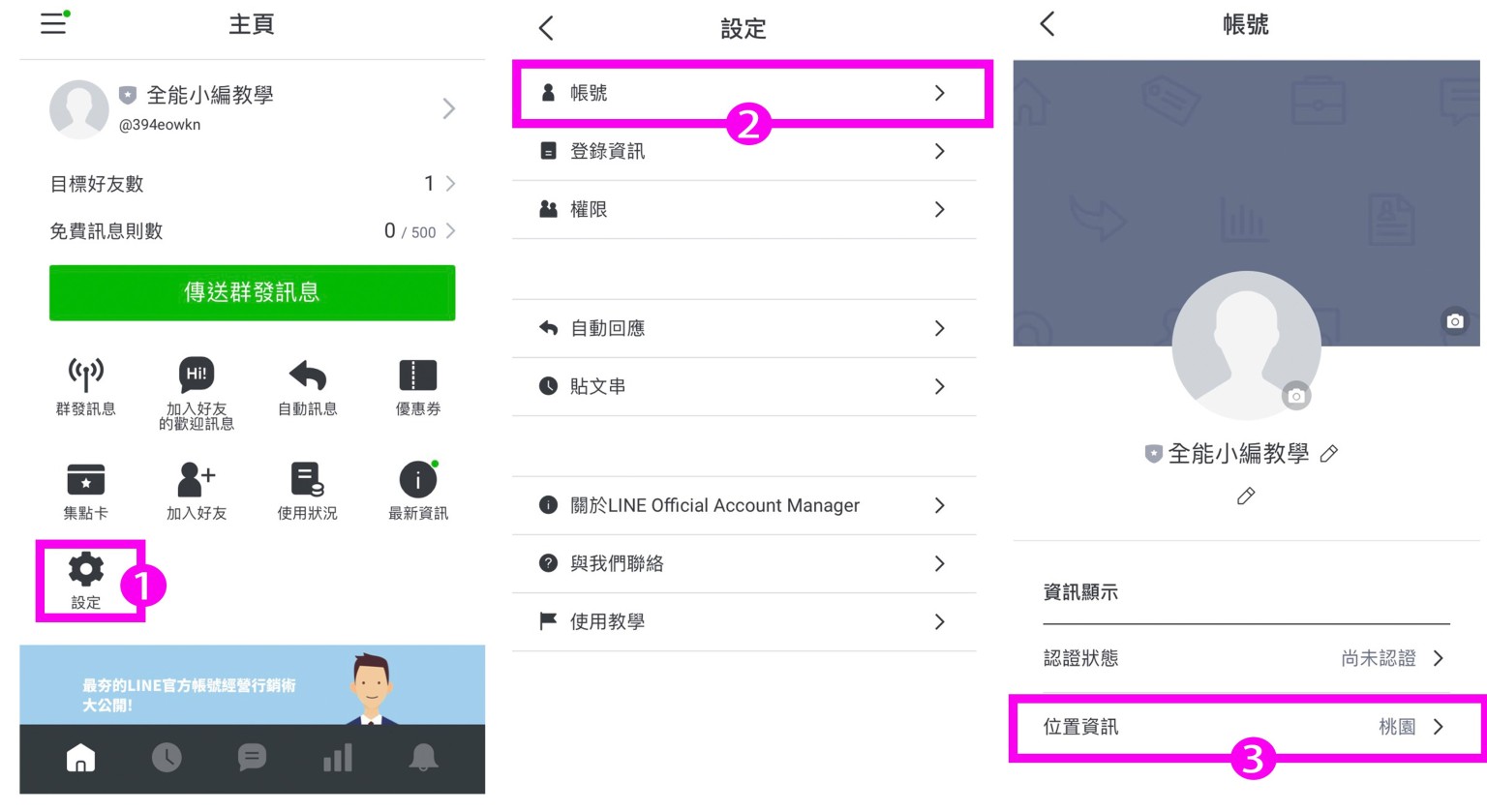The image size is (1487, 812).
Task: Open the 使用狀況 usage icon
Action: point(307,480)
